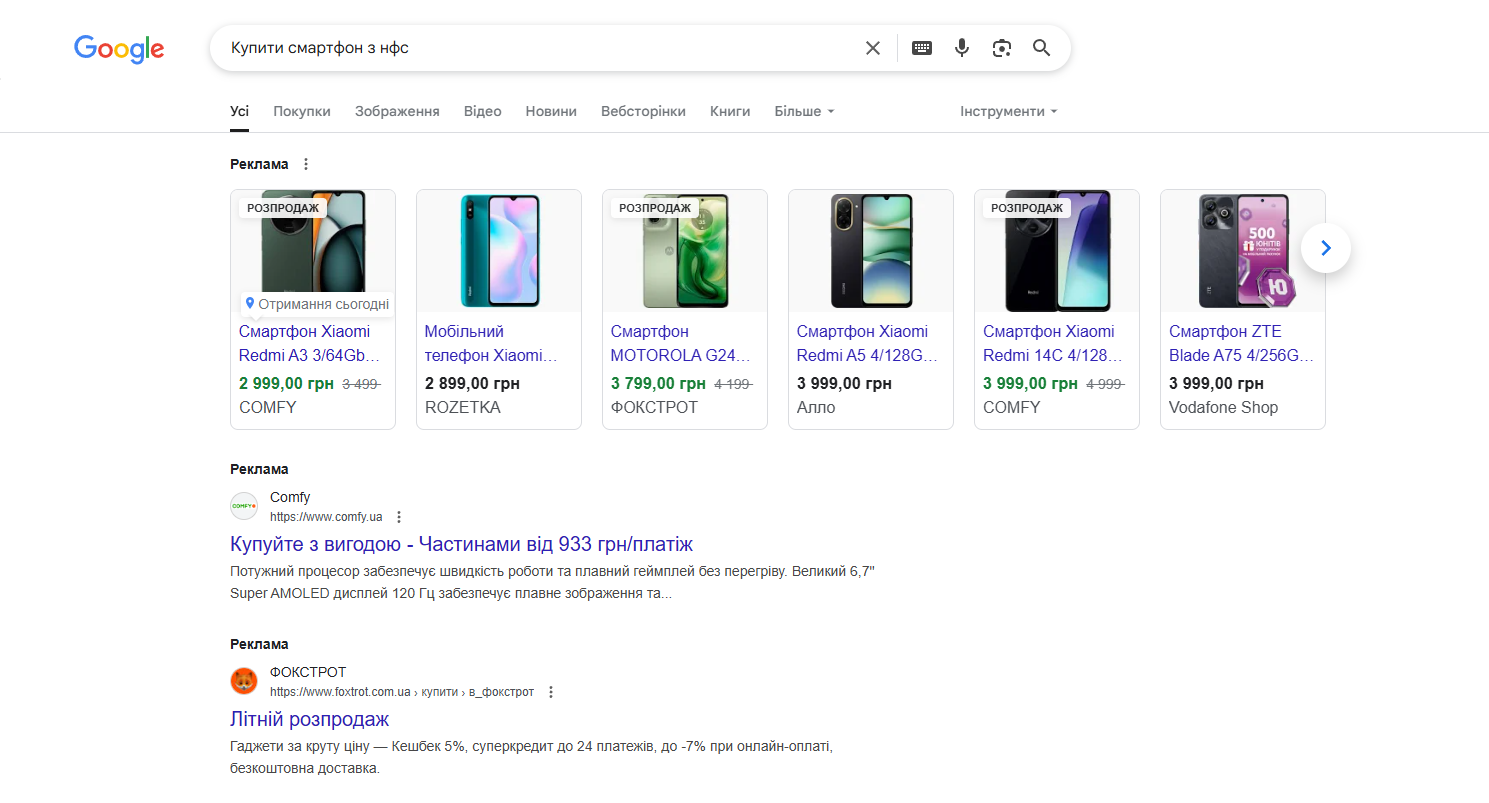Click the Motorola G24 product image
Viewport: 1489px width, 803px height.
(x=685, y=251)
